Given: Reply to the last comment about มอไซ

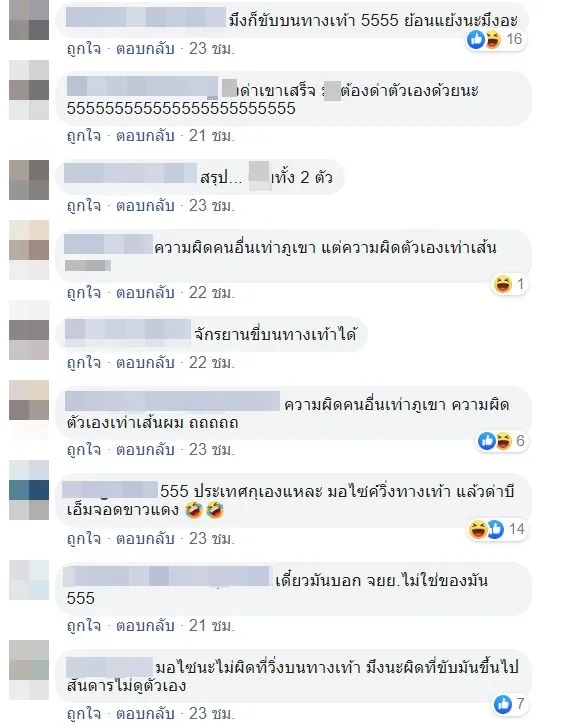Looking at the screenshot, I should click(145, 713).
